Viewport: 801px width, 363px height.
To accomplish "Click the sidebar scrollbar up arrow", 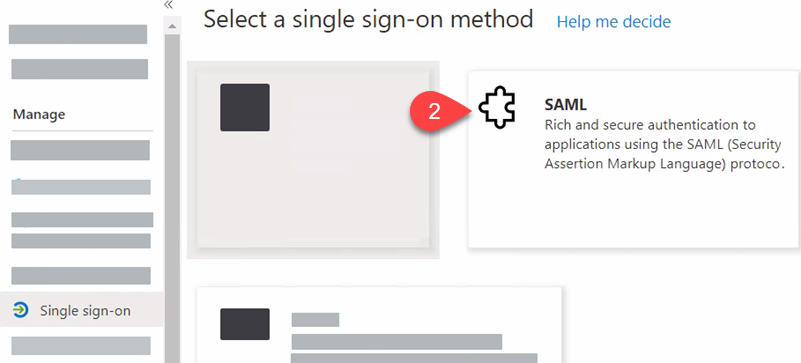I will [x=172, y=26].
